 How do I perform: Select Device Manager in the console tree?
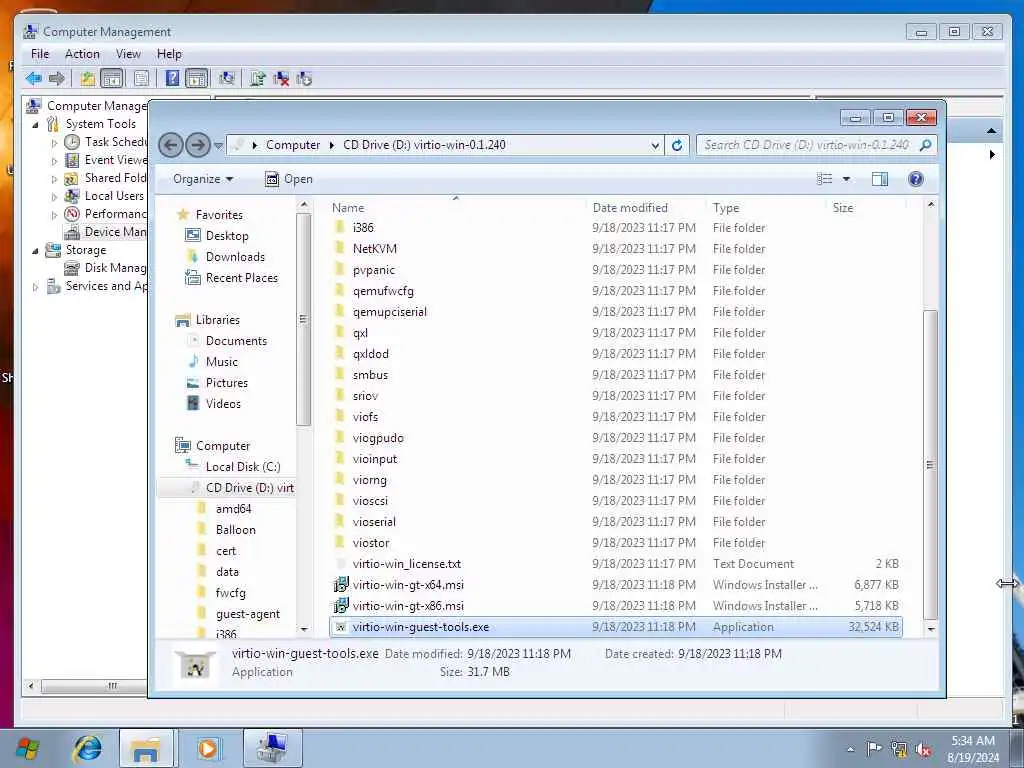(x=105, y=232)
